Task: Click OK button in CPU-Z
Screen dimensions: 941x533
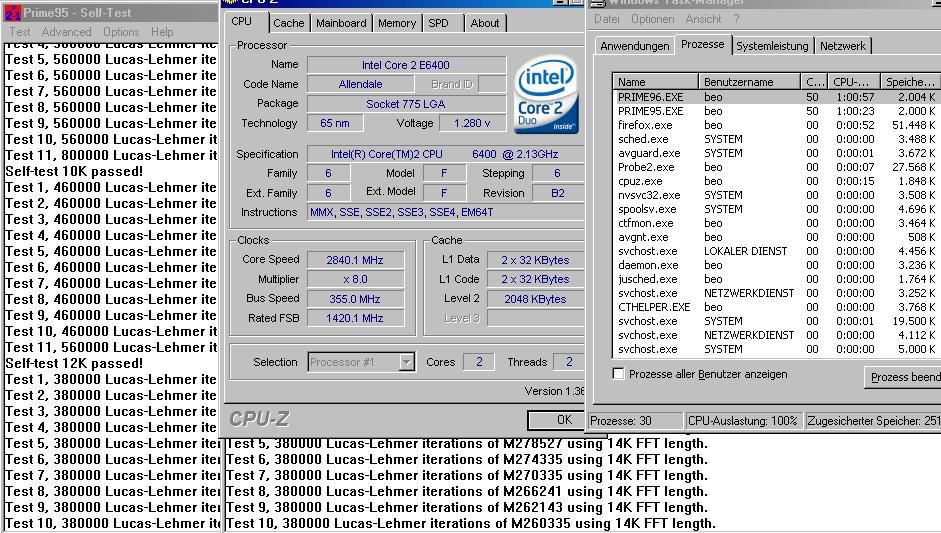Action: [x=556, y=420]
